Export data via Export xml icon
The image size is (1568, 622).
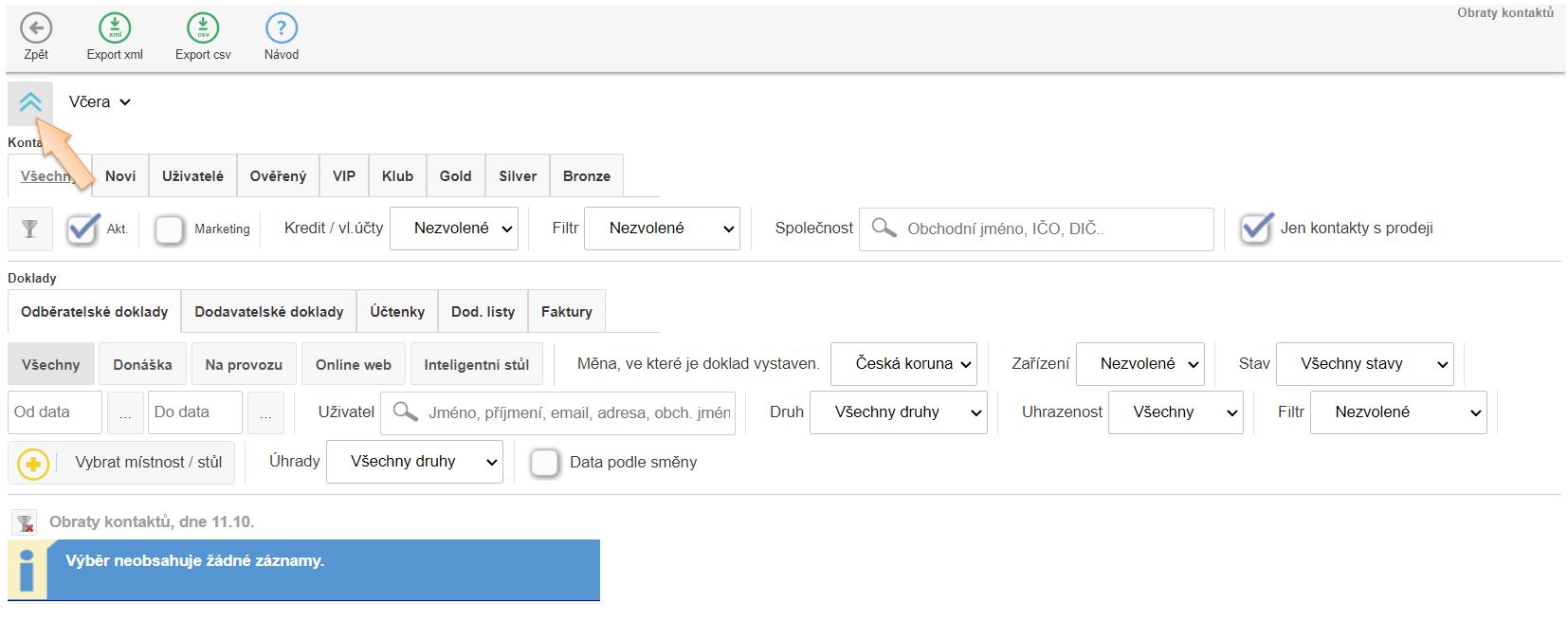(x=115, y=28)
